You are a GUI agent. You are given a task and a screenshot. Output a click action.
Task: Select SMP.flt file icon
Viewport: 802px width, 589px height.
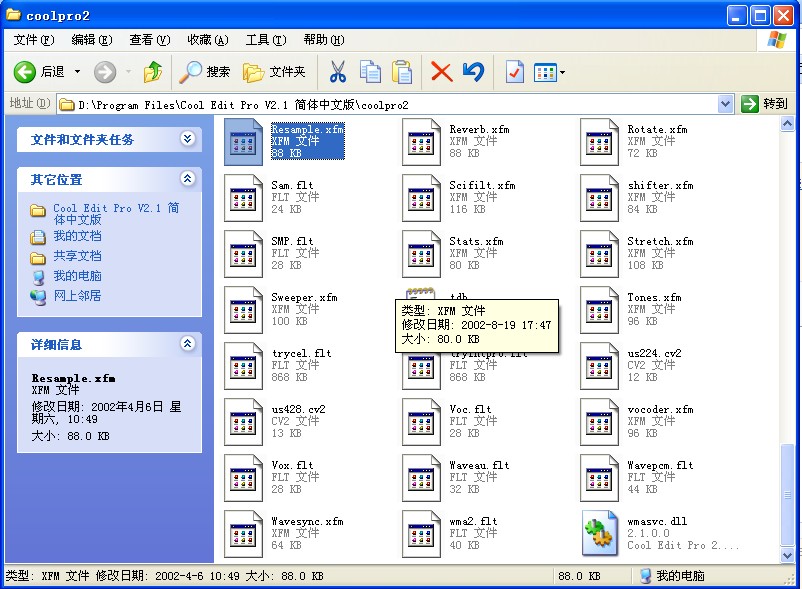243,254
